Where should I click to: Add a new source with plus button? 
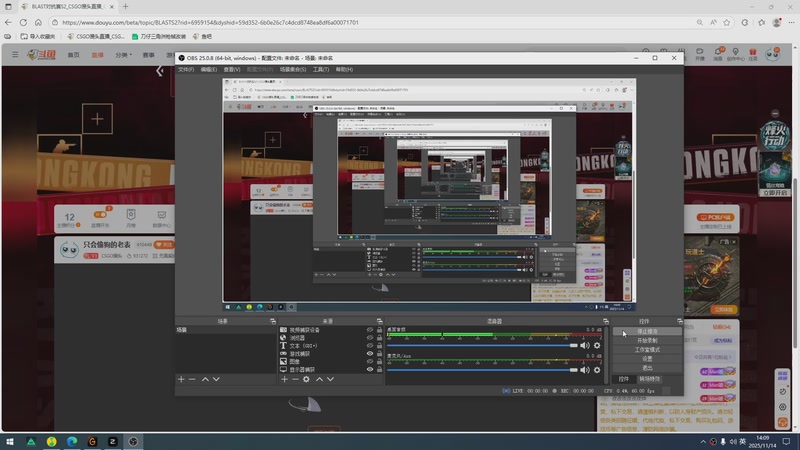point(284,379)
